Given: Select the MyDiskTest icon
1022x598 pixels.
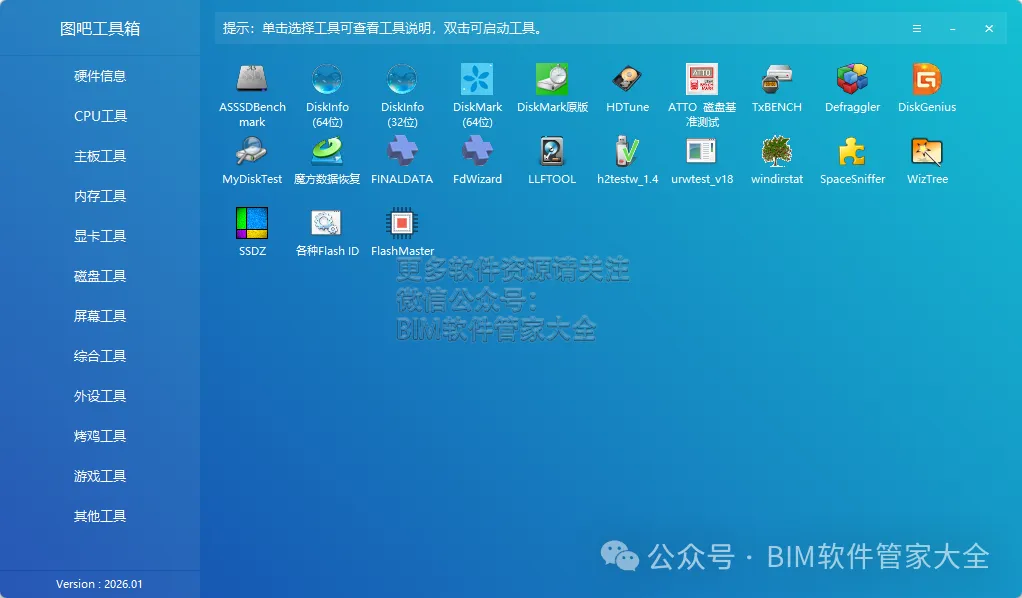Looking at the screenshot, I should tap(252, 151).
